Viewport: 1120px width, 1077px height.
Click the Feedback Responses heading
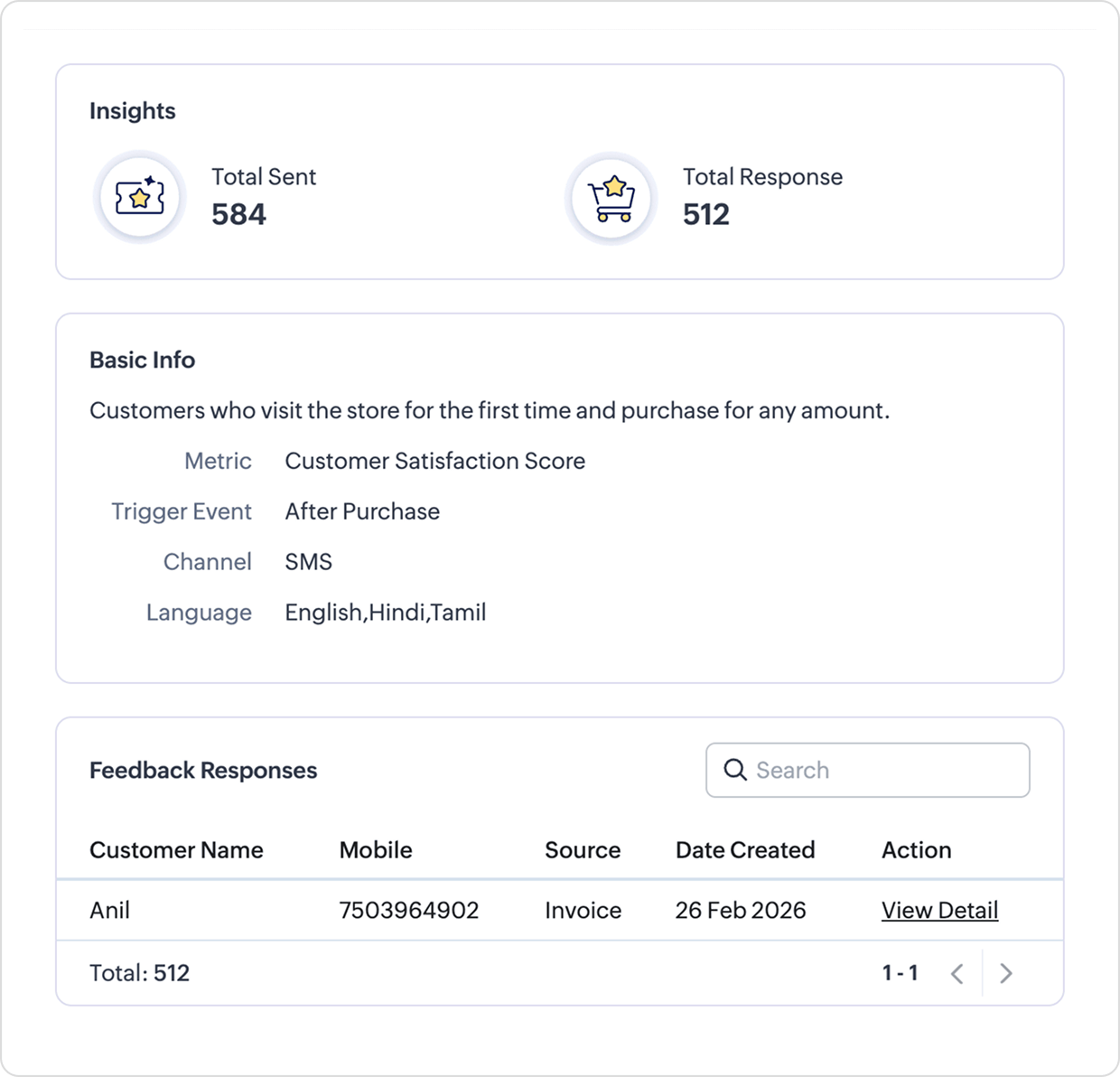click(202, 771)
